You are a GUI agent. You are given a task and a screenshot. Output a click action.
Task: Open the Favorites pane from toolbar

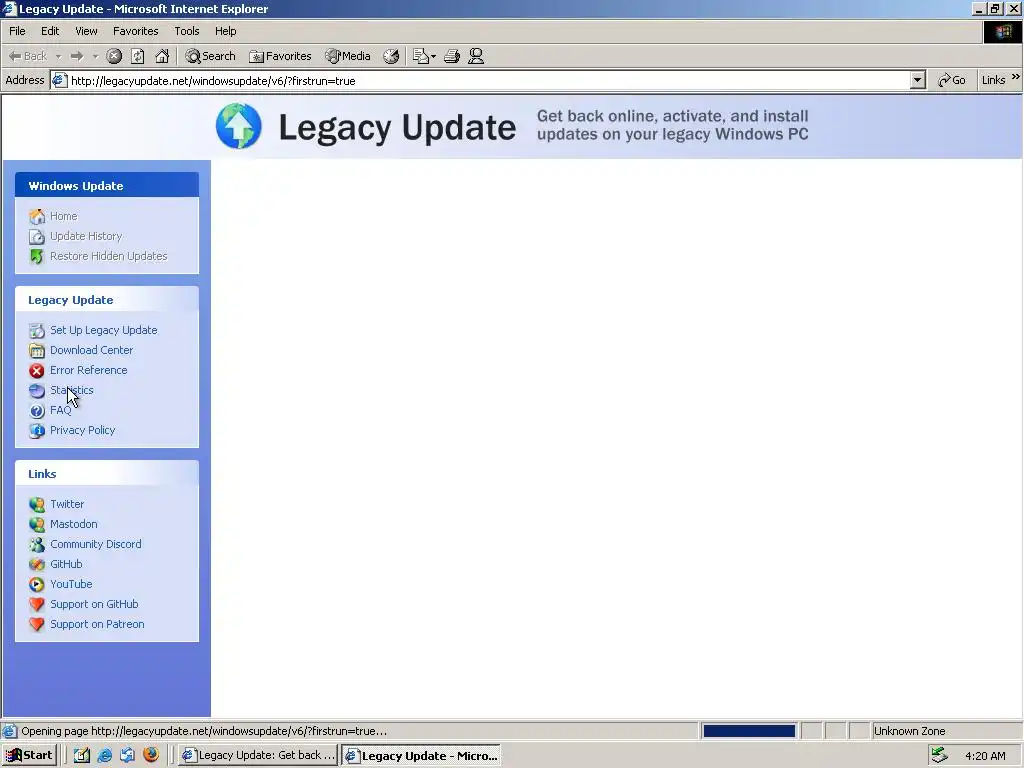coord(280,56)
